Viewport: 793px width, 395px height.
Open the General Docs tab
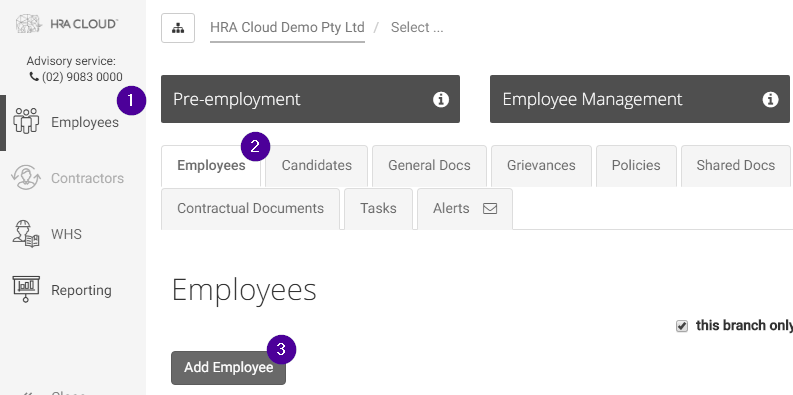click(429, 166)
